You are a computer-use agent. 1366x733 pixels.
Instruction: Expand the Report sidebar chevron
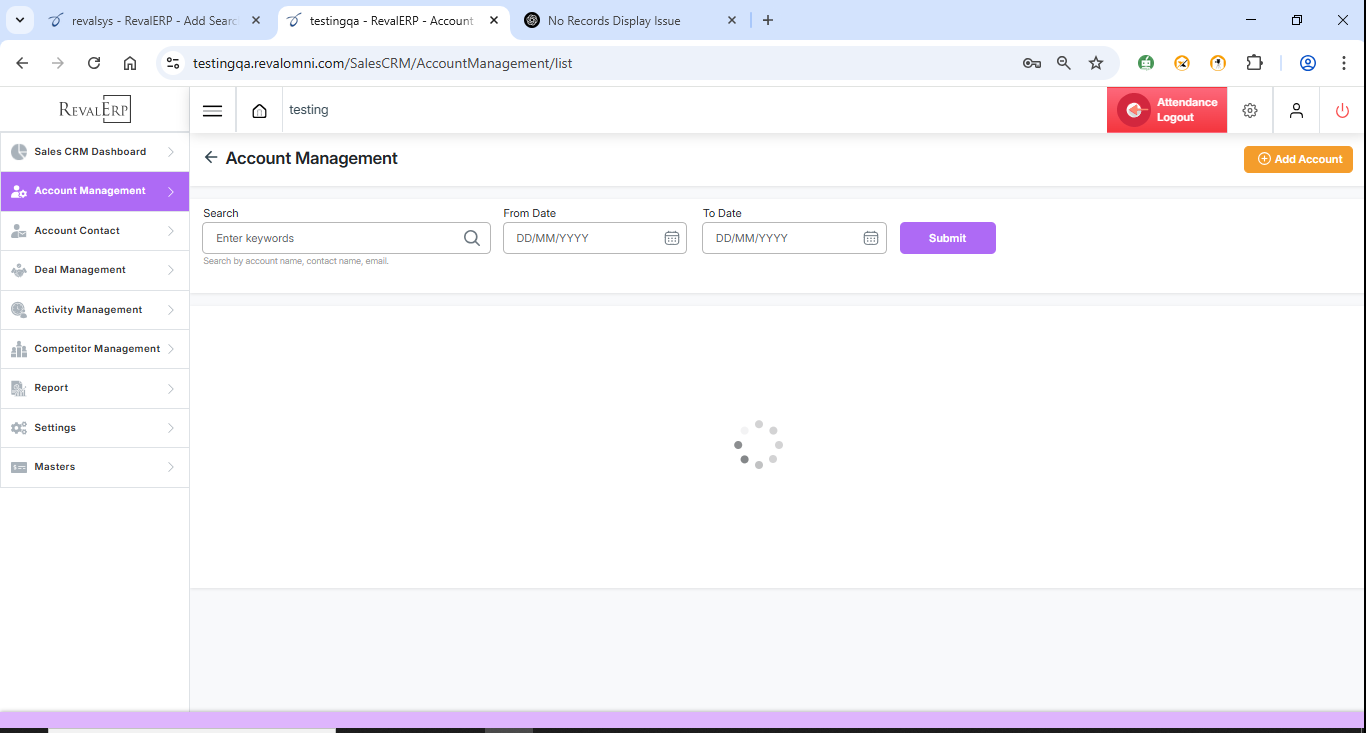171,388
